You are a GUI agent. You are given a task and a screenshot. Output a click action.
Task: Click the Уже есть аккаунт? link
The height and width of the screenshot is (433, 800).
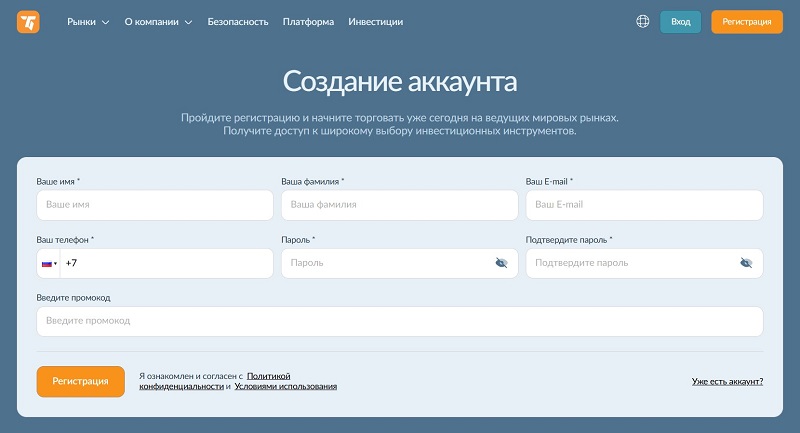(x=727, y=381)
